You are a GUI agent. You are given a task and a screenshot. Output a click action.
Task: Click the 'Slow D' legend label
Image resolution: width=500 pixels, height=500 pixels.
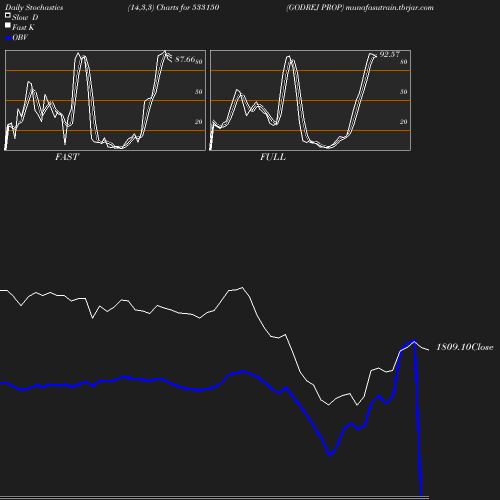(25, 17)
